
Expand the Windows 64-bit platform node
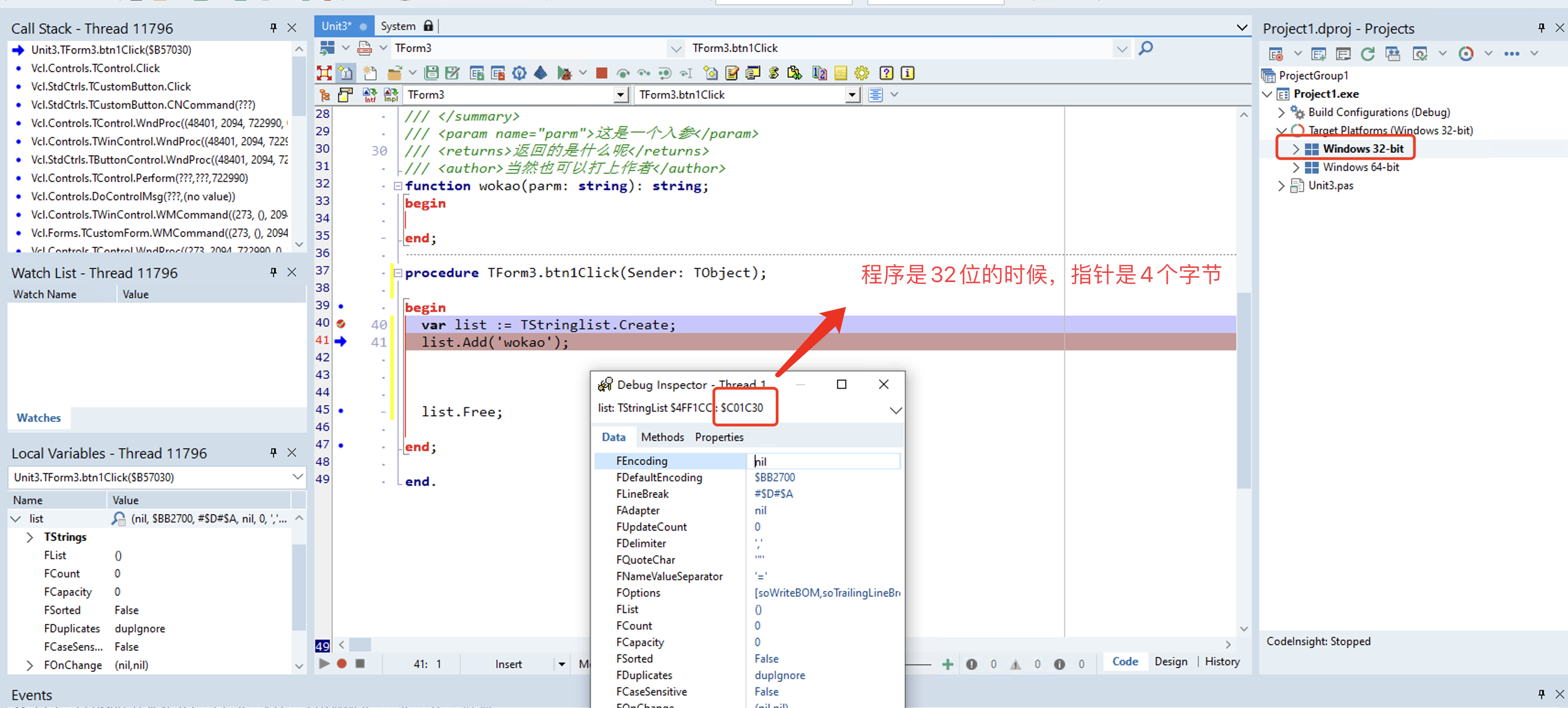coord(1296,168)
